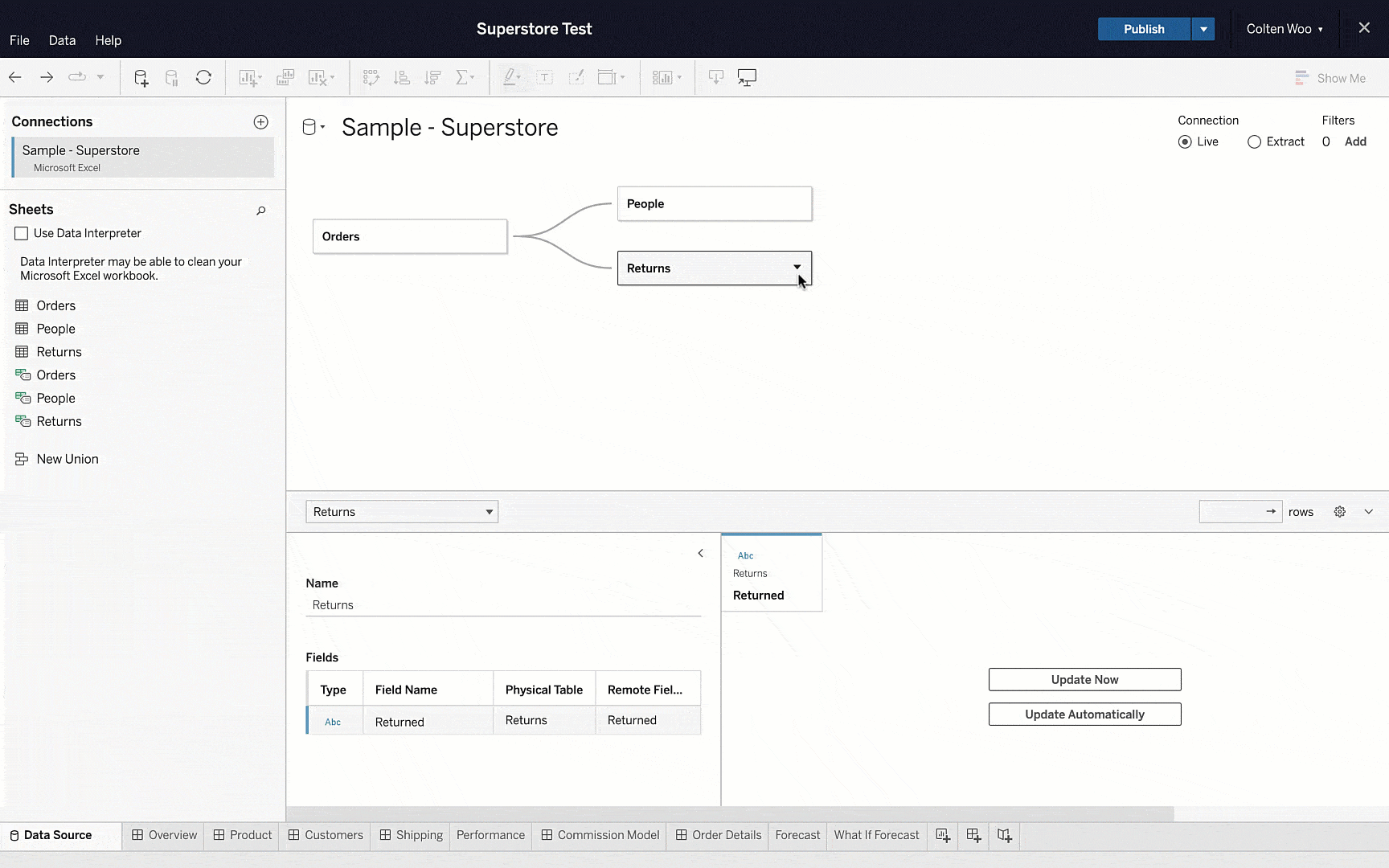Click the Highlight pen icon
This screenshot has width=1389, height=868.
click(x=509, y=78)
